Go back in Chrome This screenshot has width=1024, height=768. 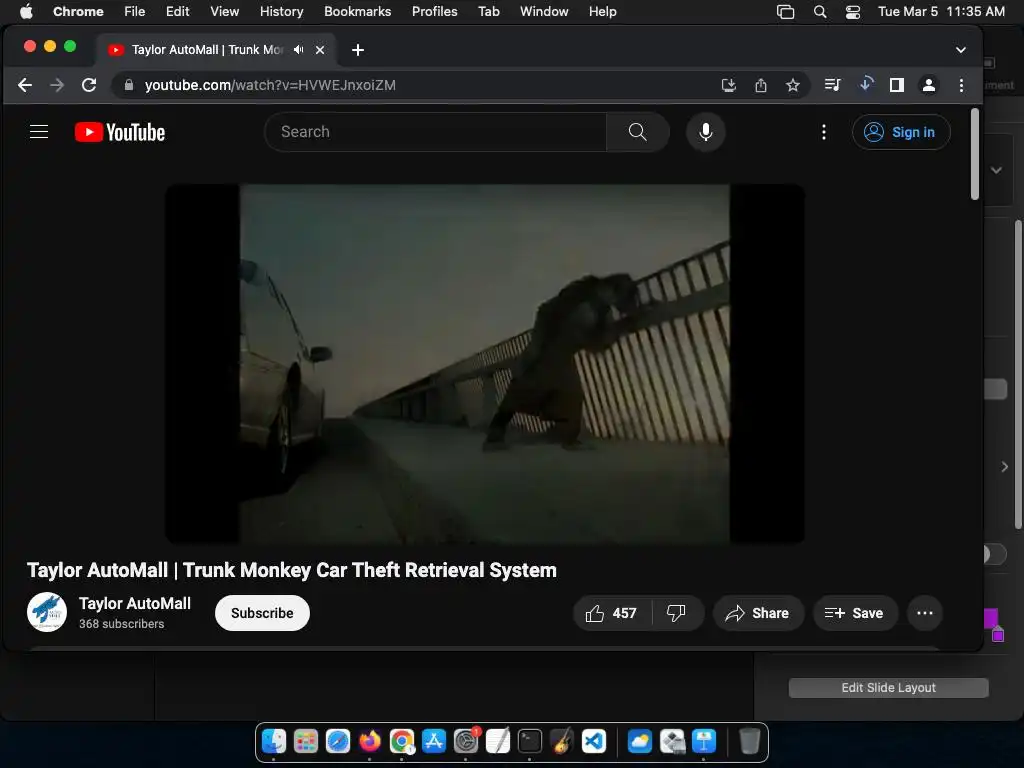25,85
